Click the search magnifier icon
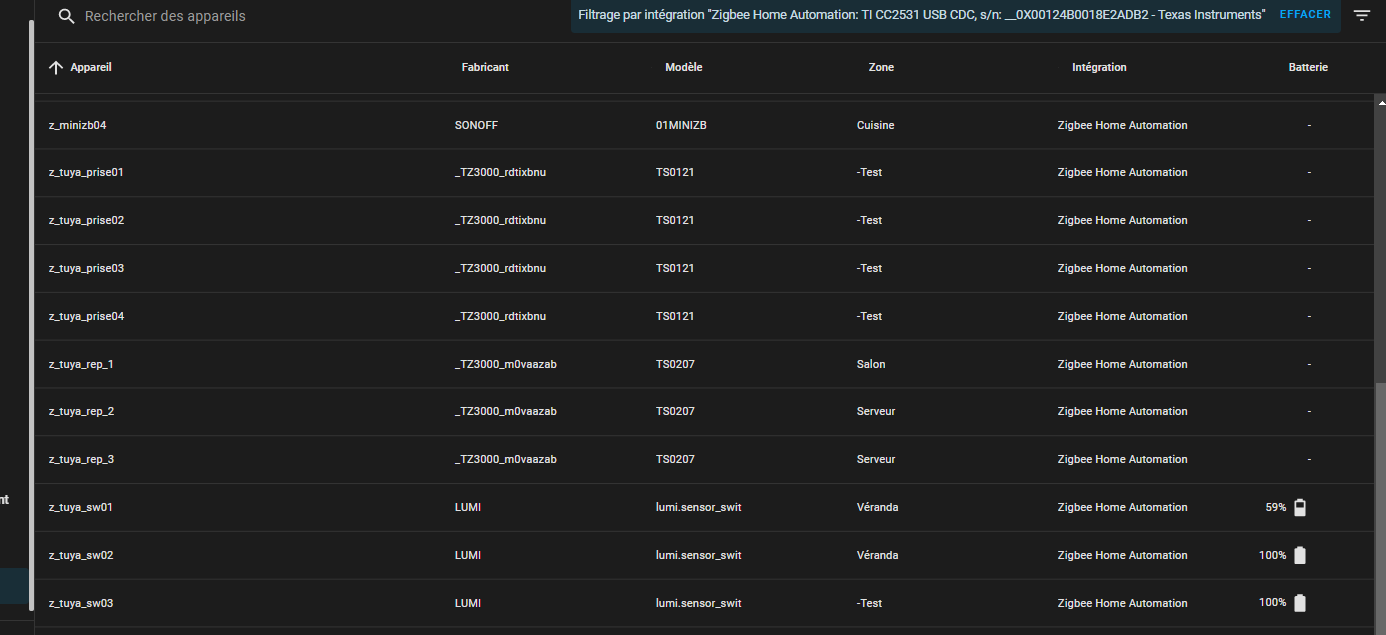 point(67,16)
